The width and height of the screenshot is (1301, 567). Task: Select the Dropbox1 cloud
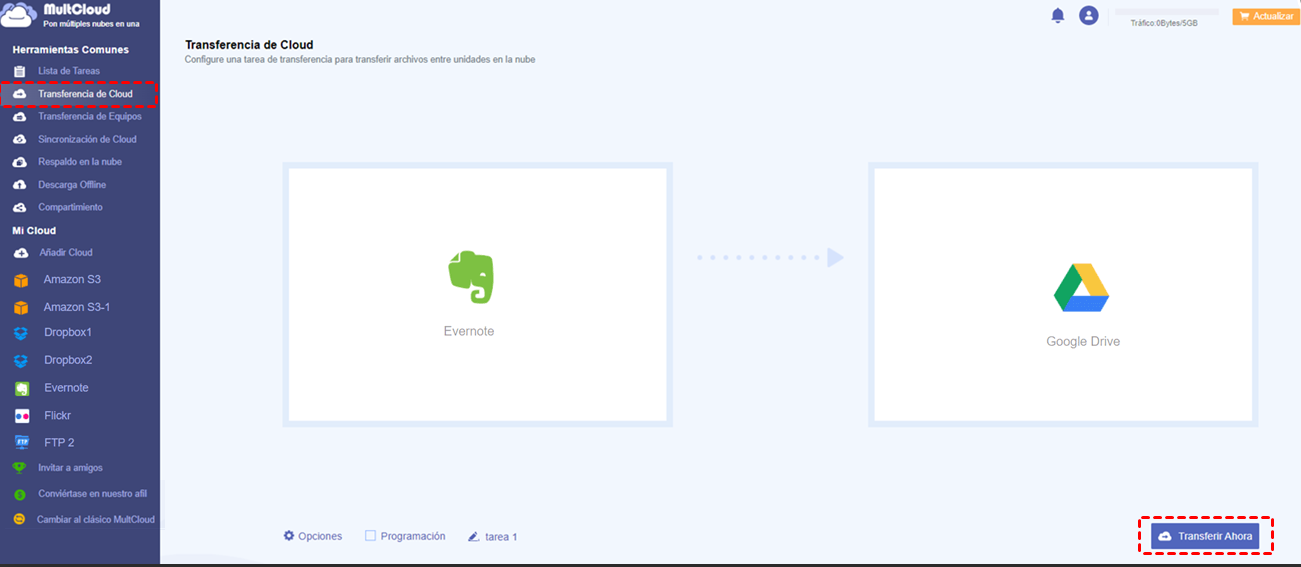tap(68, 332)
